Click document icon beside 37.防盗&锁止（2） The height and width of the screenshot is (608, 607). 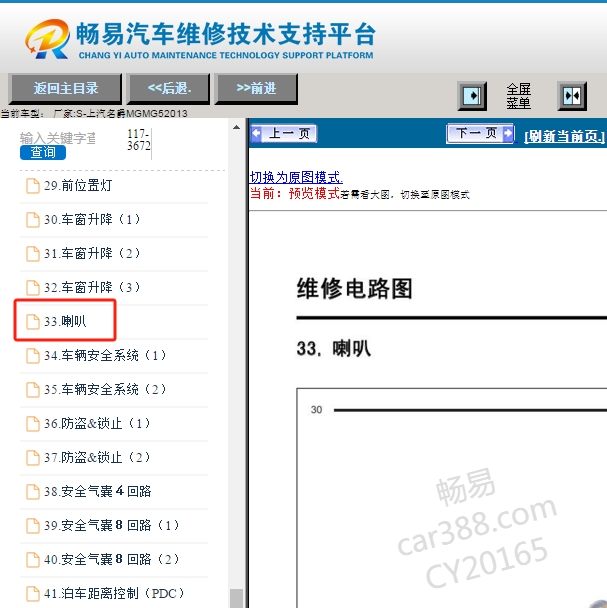(x=33, y=458)
